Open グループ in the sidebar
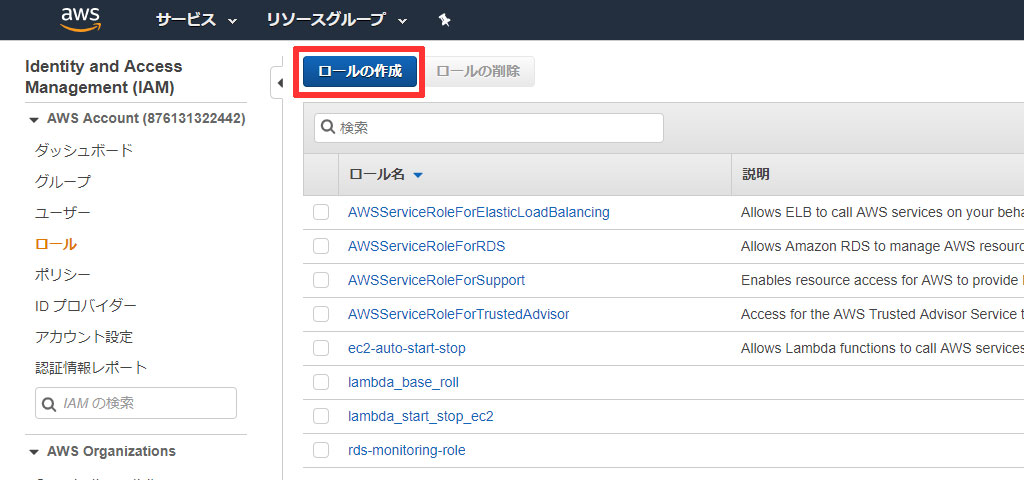 pyautogui.click(x=63, y=182)
